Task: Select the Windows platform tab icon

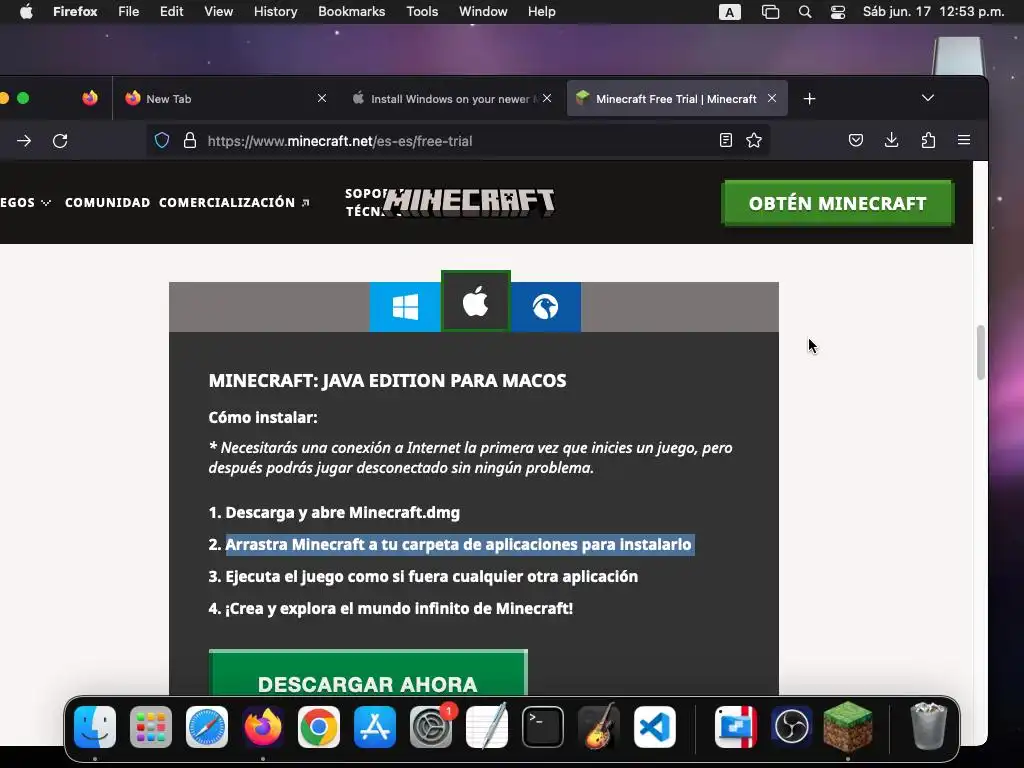Action: click(405, 307)
